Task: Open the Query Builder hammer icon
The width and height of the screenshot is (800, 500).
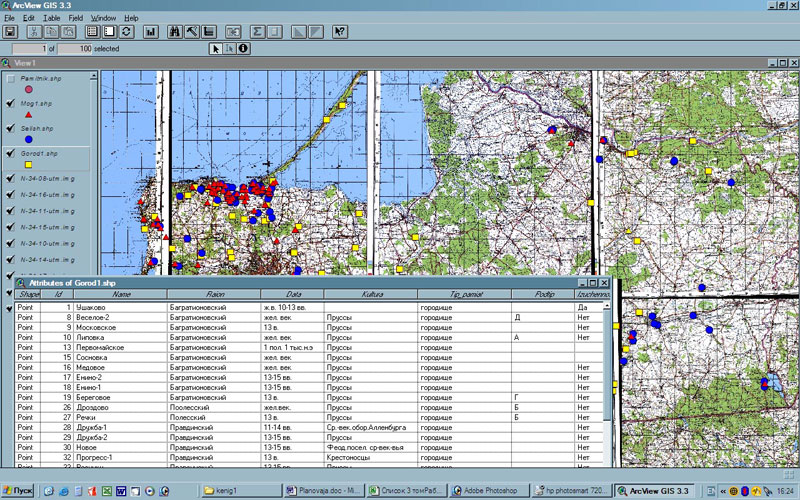Action: [x=193, y=32]
